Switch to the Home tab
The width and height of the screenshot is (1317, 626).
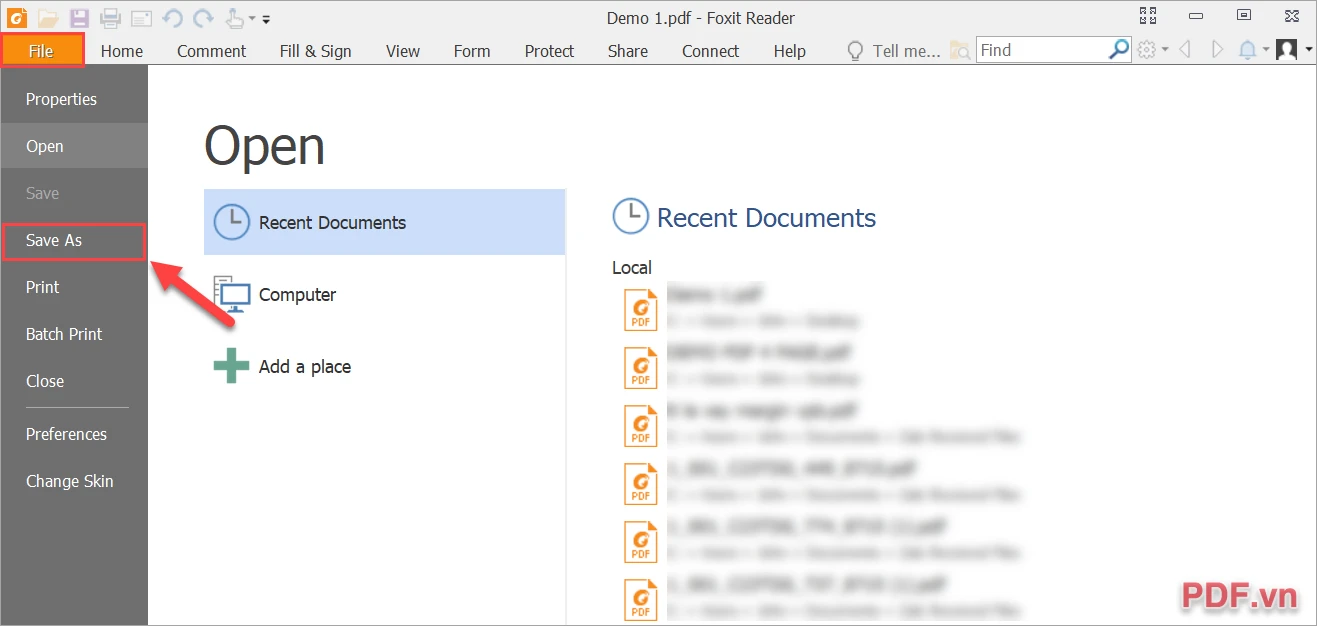(x=122, y=51)
